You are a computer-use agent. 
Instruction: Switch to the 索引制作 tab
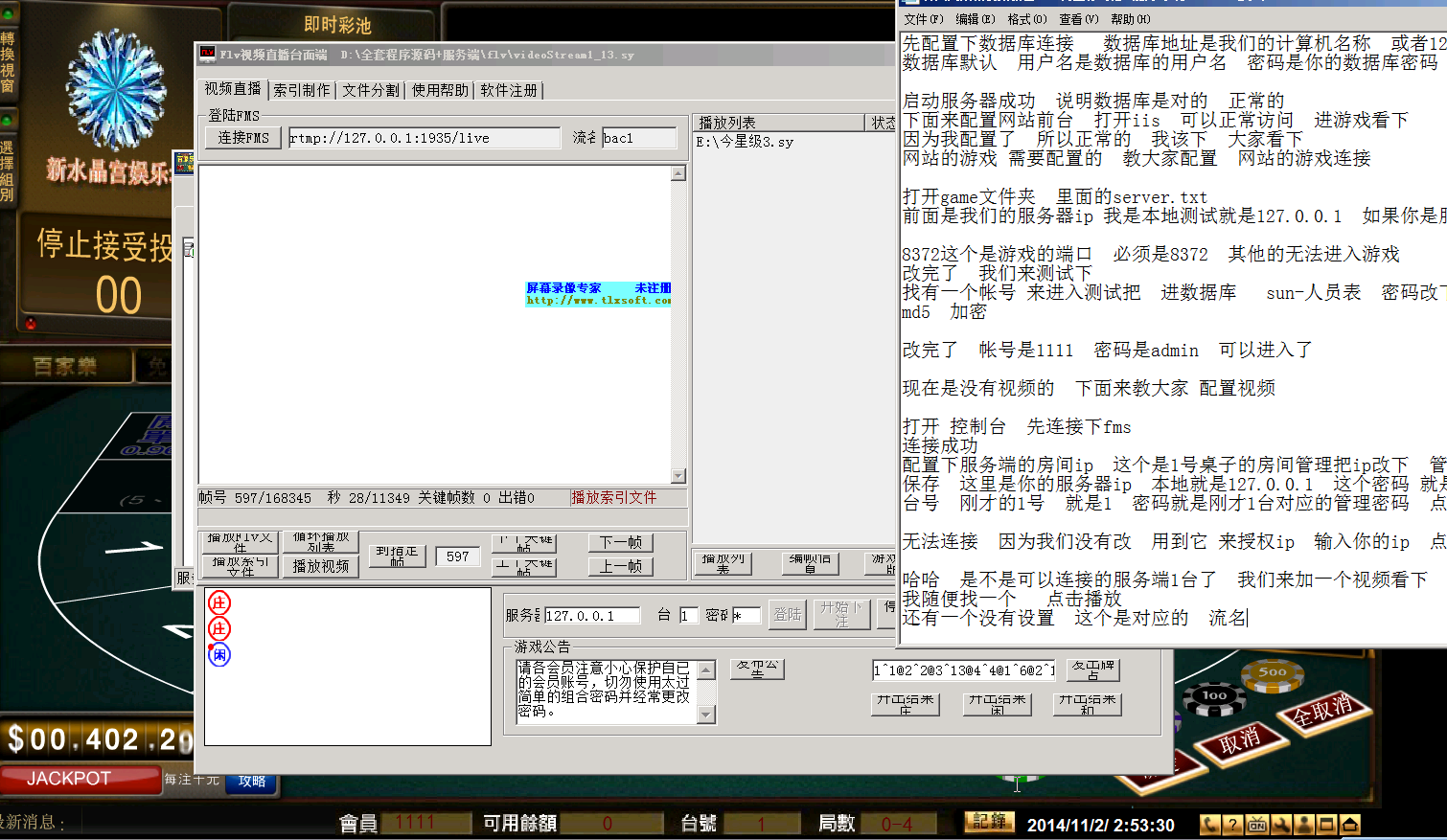point(302,90)
